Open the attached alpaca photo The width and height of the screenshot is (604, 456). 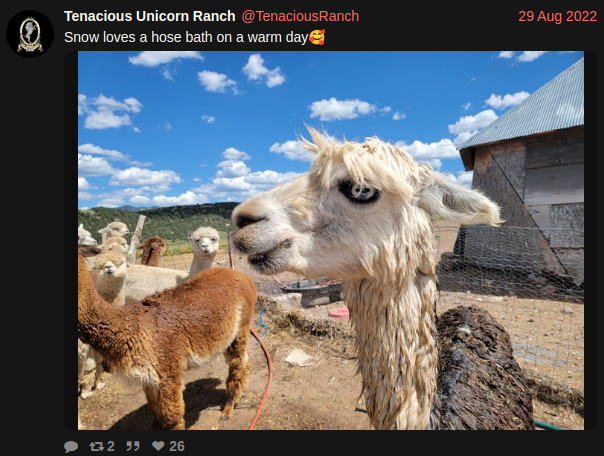[331, 240]
